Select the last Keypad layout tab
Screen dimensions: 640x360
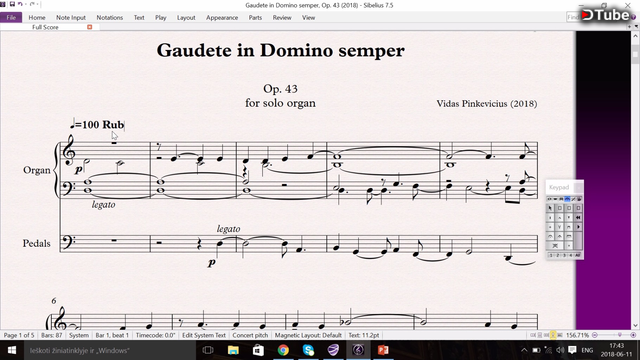(x=579, y=199)
